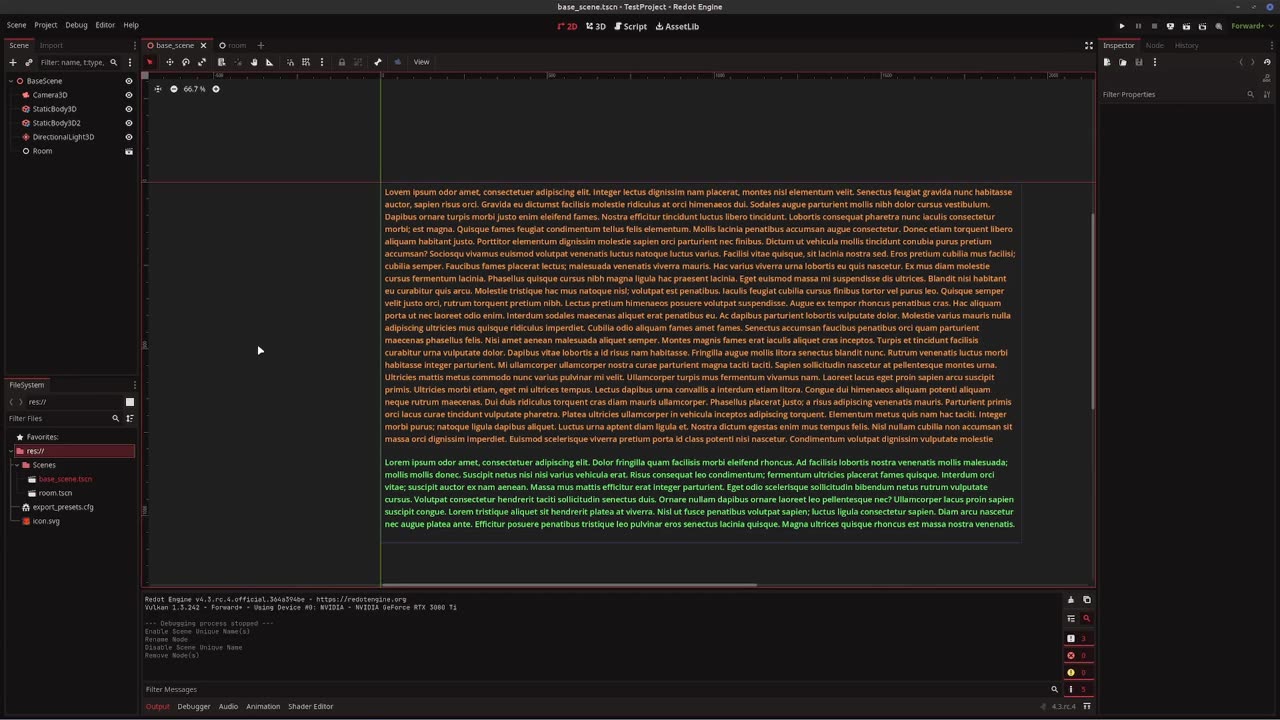Viewport: 1280px width, 720px height.
Task: Open the Debugger bottom panel
Action: click(x=194, y=706)
